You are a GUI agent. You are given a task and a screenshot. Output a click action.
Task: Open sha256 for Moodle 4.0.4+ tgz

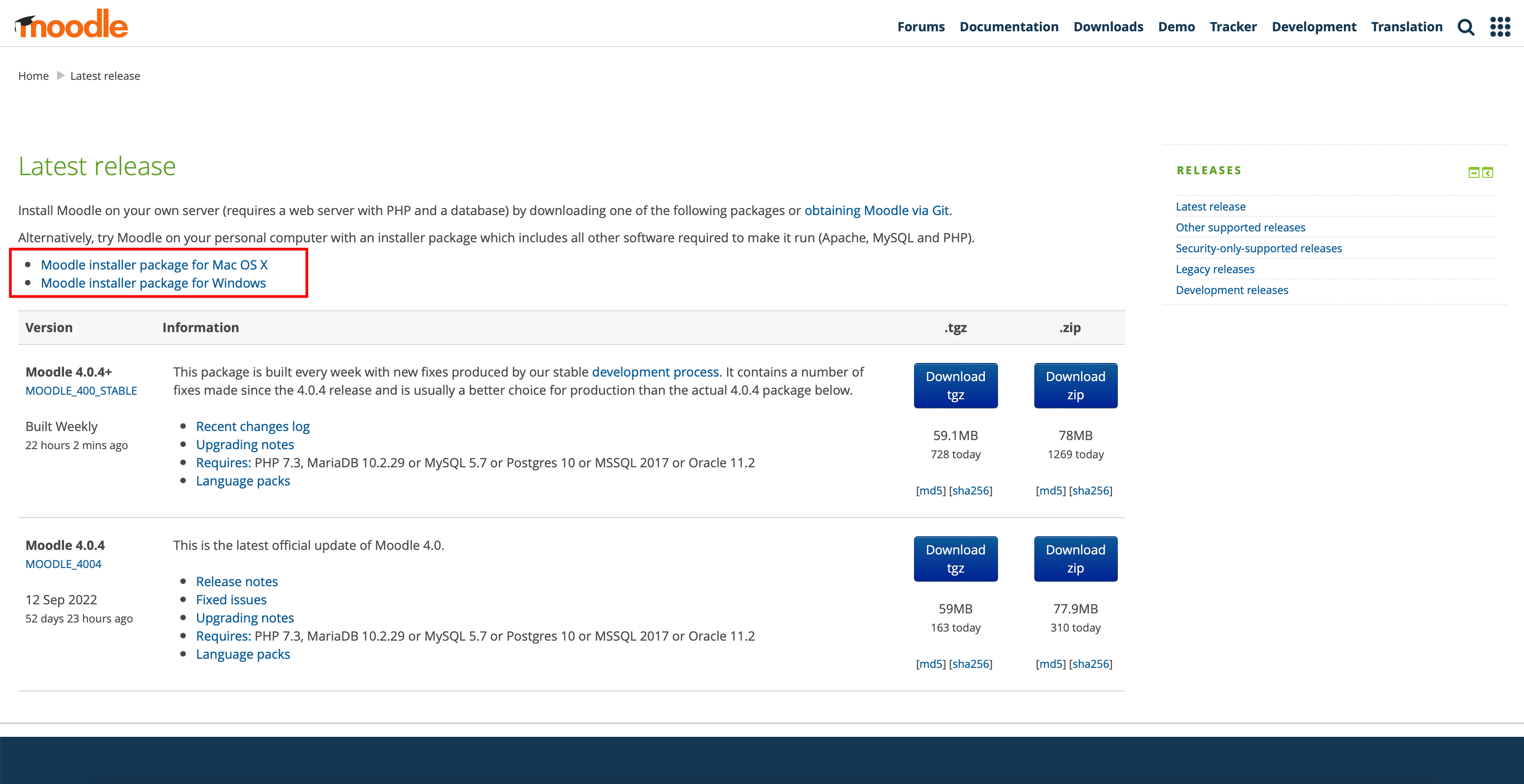pyautogui.click(x=970, y=491)
